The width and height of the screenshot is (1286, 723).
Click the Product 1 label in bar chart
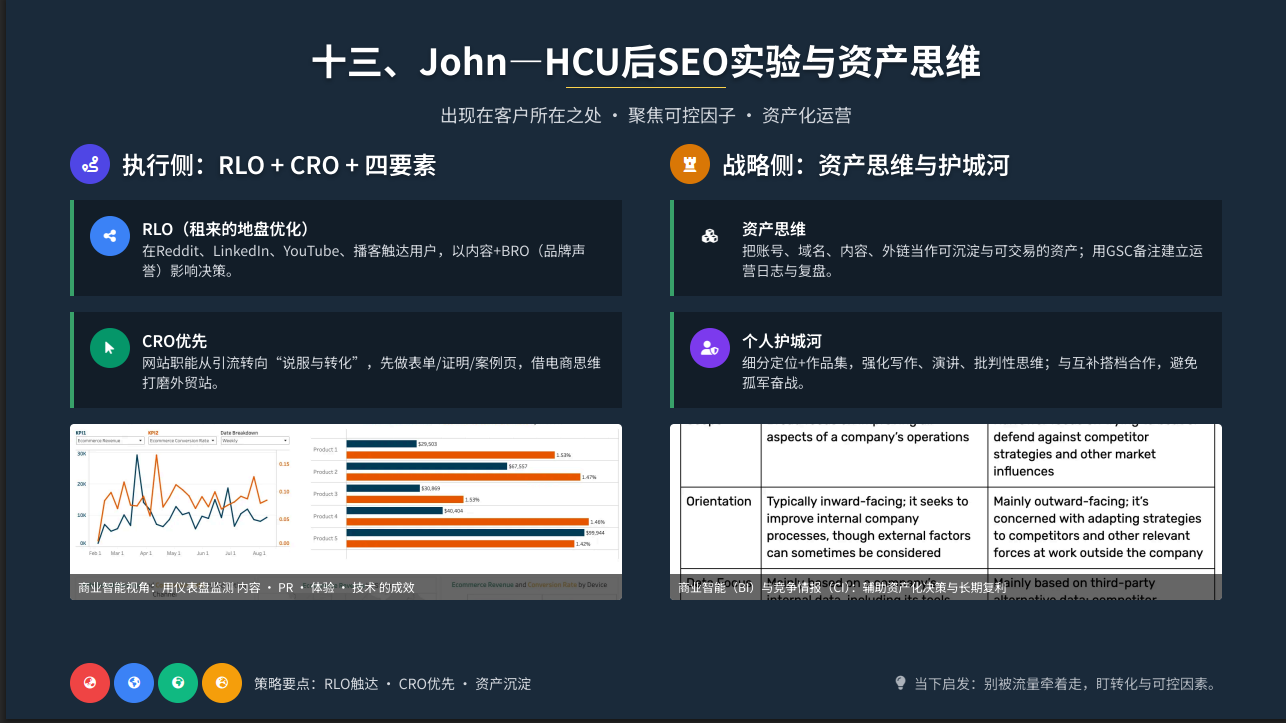click(326, 449)
